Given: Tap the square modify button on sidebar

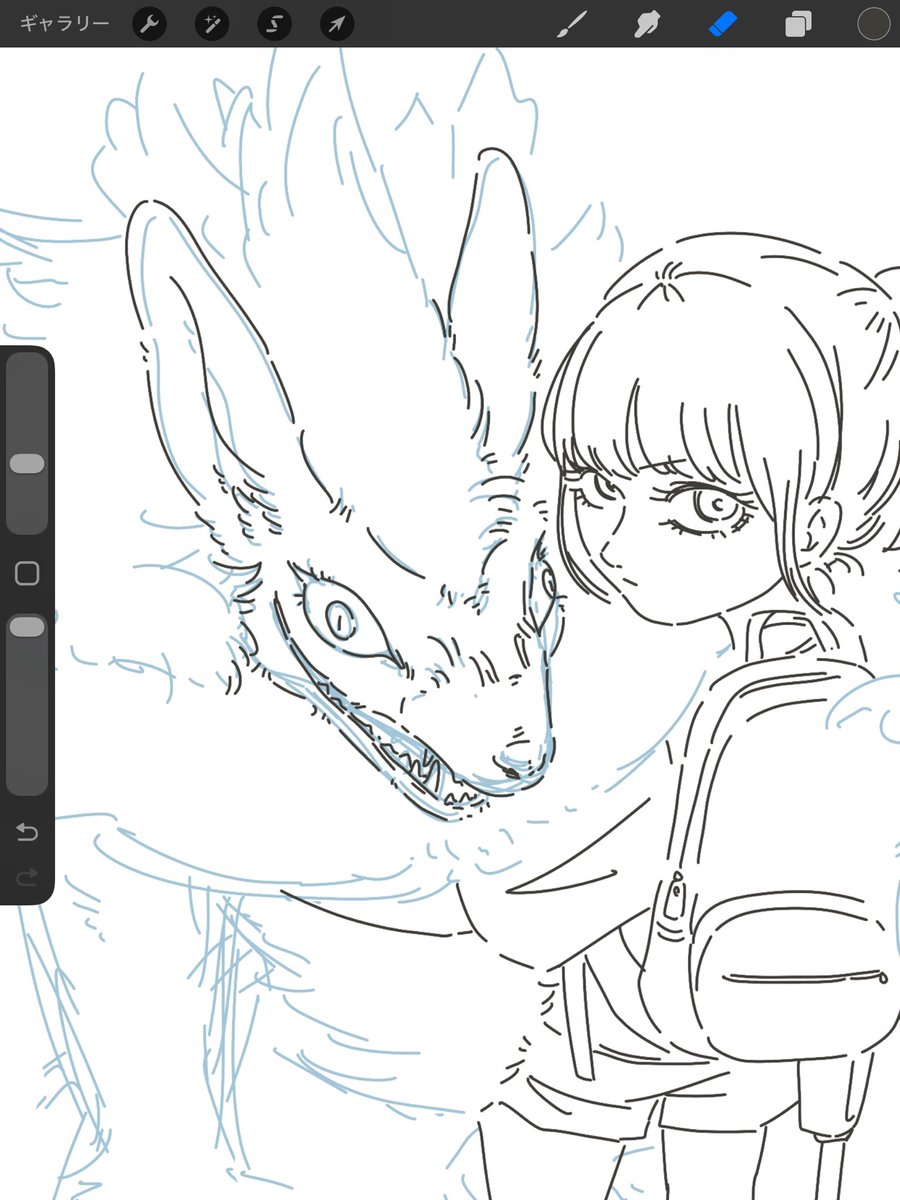Looking at the screenshot, I should 27,573.
